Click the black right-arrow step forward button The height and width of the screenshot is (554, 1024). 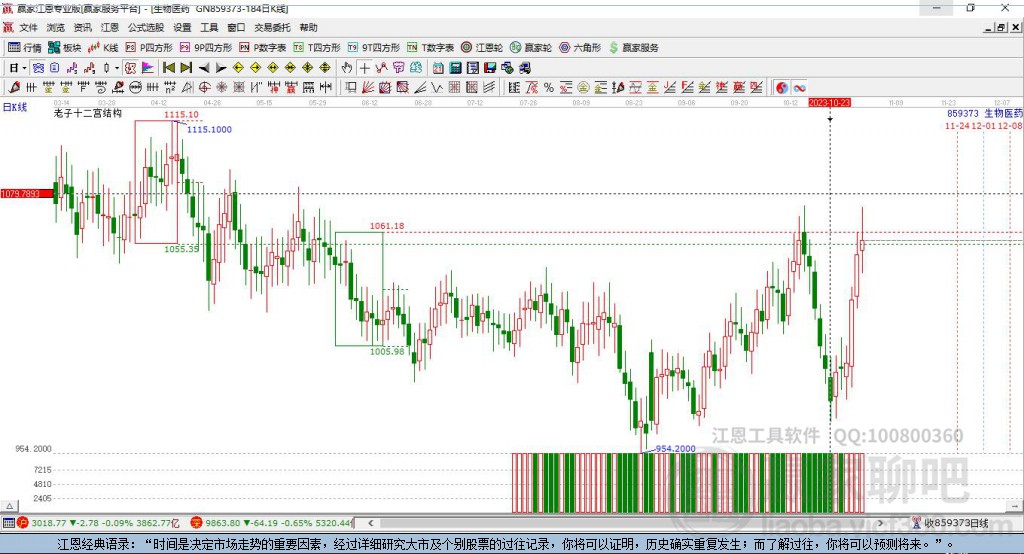click(x=220, y=68)
